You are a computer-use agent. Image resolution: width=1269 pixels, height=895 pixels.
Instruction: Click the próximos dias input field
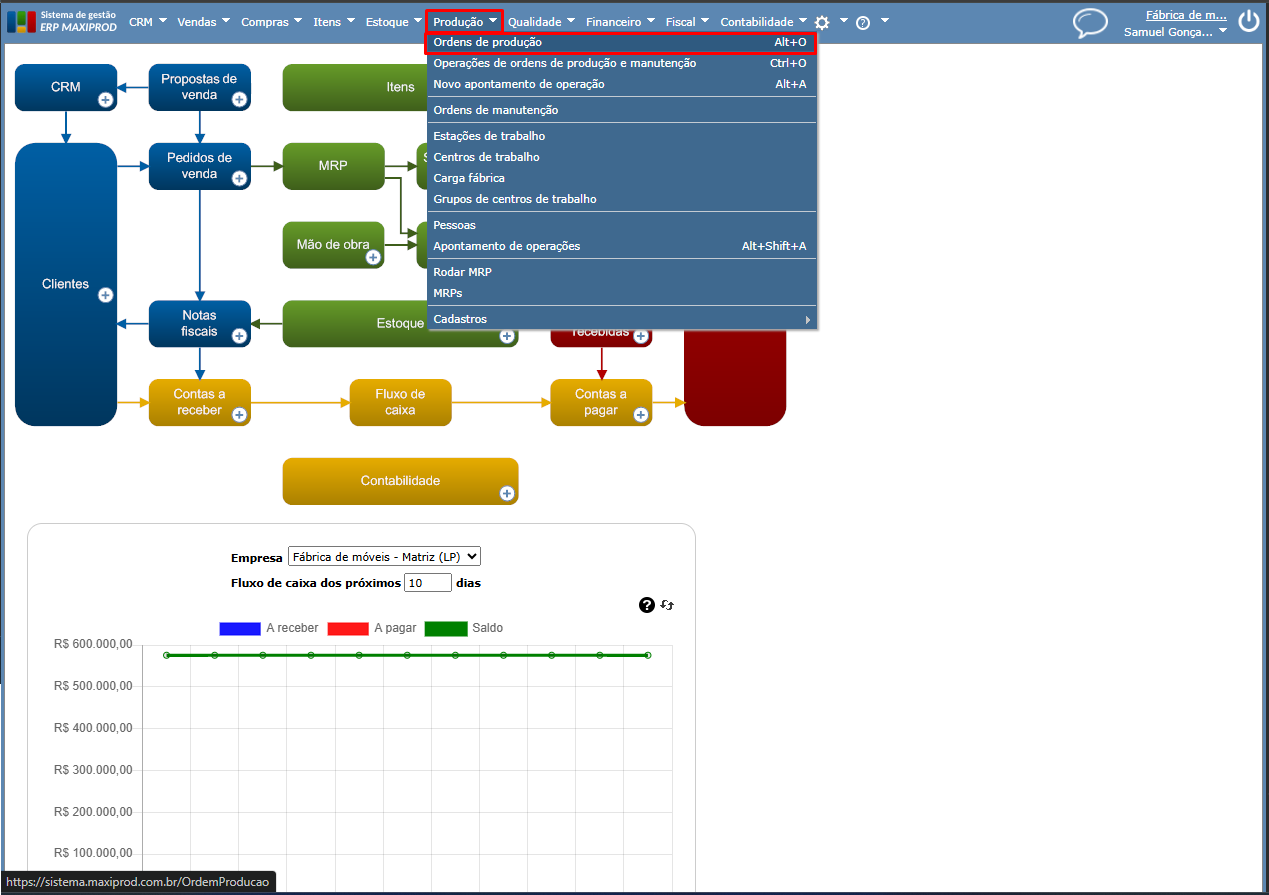click(428, 582)
